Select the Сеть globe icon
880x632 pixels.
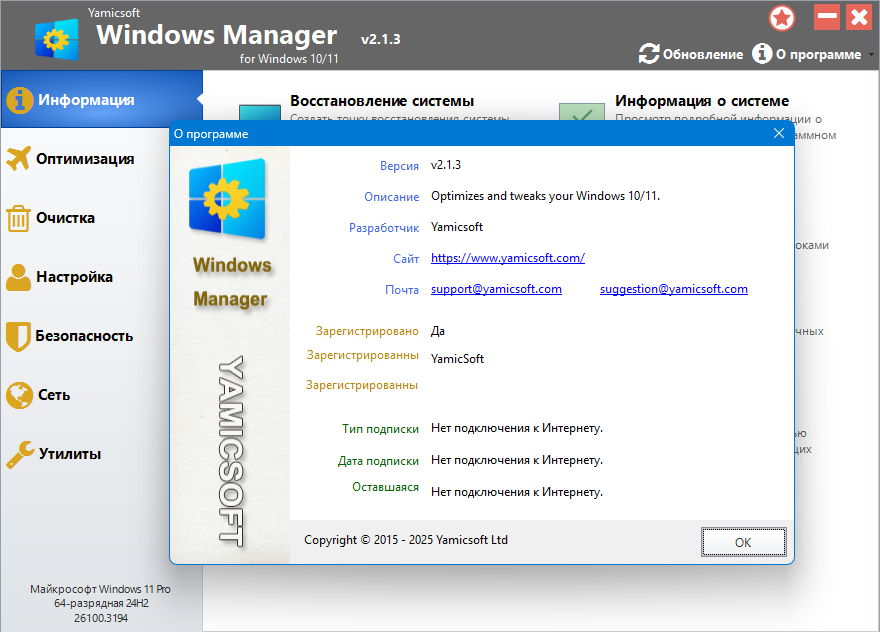point(20,395)
